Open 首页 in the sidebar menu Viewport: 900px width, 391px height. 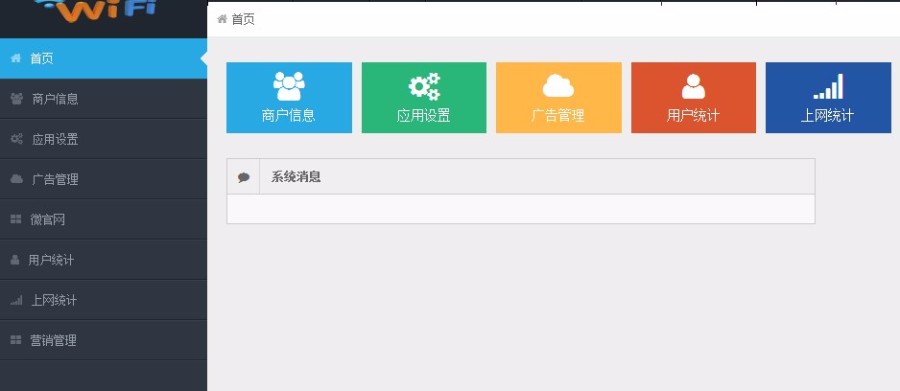103,59
